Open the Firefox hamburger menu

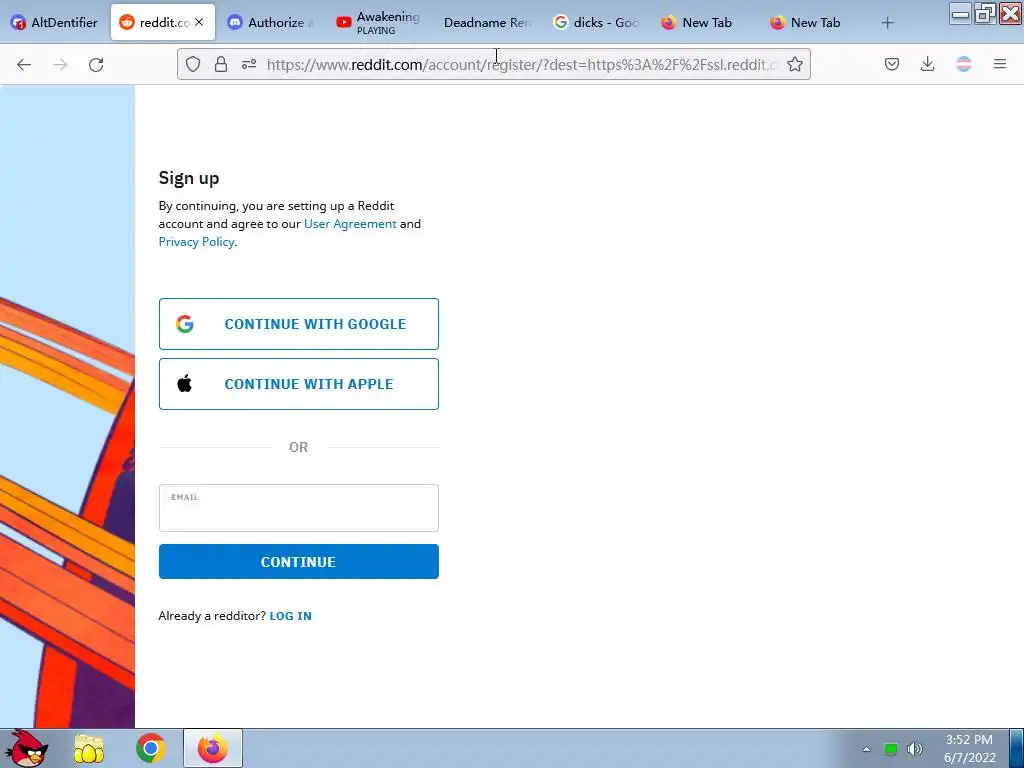1000,64
